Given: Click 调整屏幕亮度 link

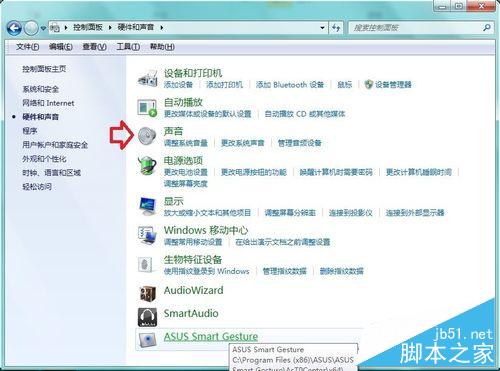Looking at the screenshot, I should [x=186, y=184].
